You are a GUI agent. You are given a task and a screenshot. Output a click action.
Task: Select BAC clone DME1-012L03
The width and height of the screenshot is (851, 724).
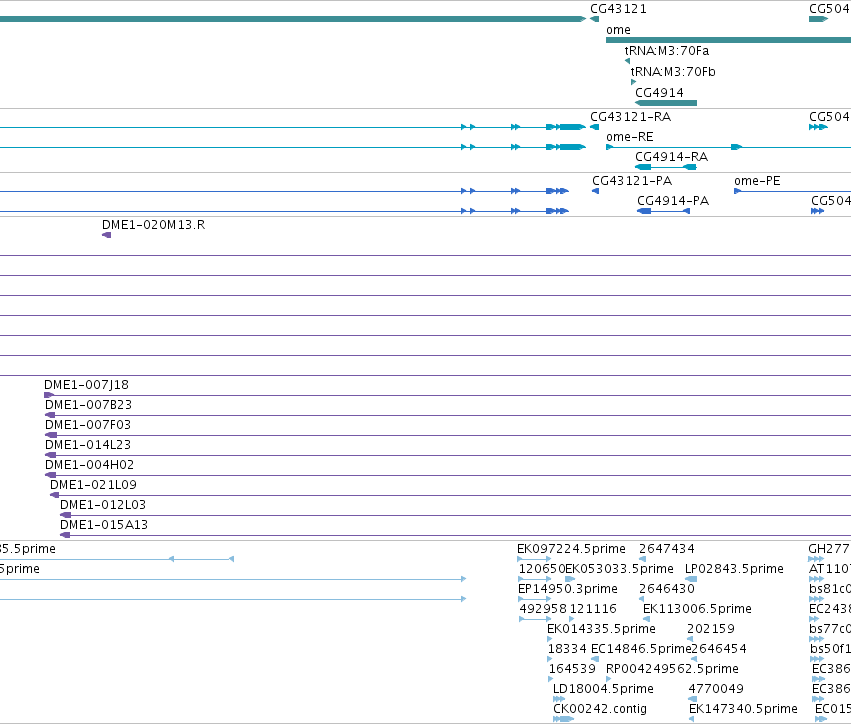coord(103,505)
